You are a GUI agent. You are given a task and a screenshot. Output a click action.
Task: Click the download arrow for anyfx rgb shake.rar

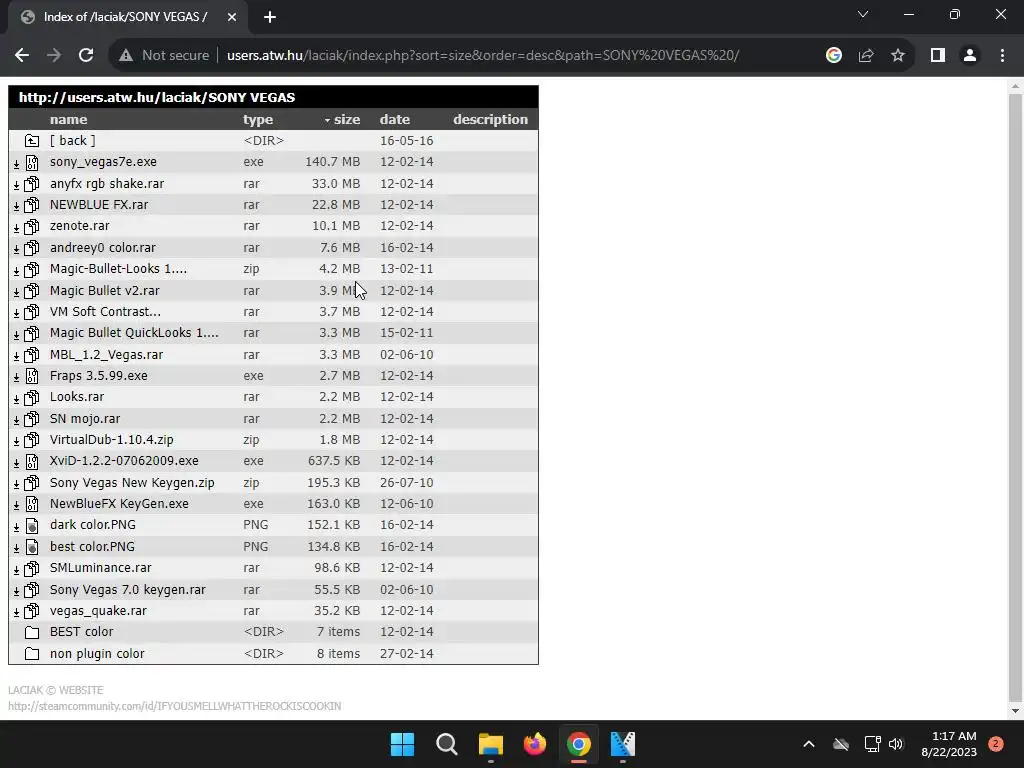coord(16,185)
